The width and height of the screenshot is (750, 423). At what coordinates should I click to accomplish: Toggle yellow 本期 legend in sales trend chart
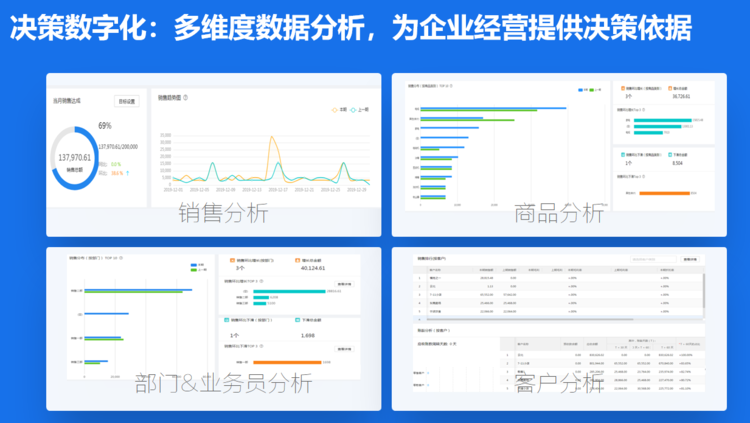pos(336,109)
